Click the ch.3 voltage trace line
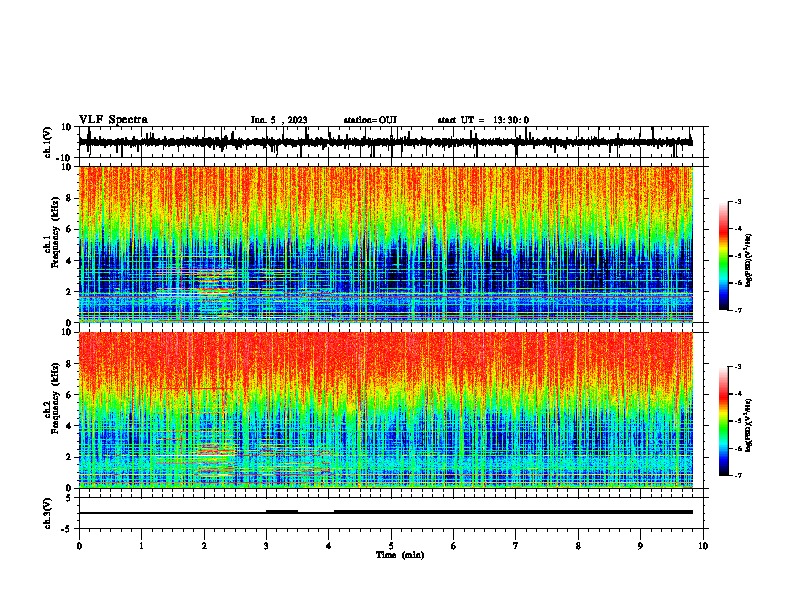Screen dimensions: 792x612 (x=386, y=512)
